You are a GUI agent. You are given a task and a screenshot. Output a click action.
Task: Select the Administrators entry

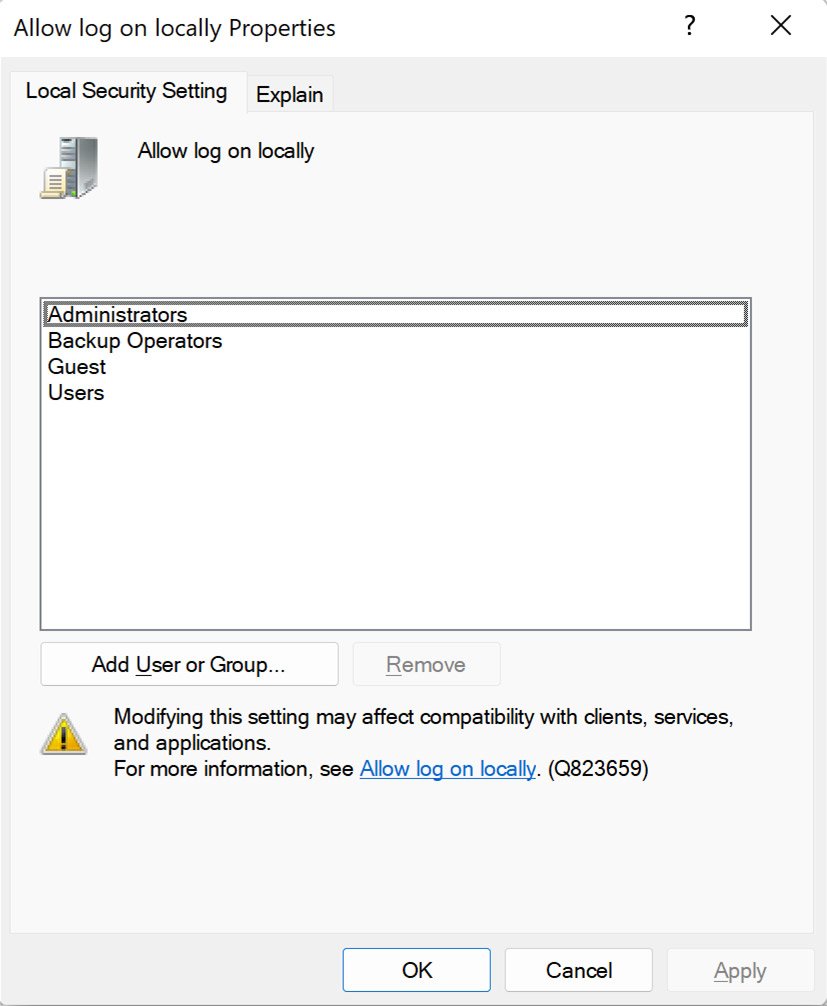pos(117,314)
